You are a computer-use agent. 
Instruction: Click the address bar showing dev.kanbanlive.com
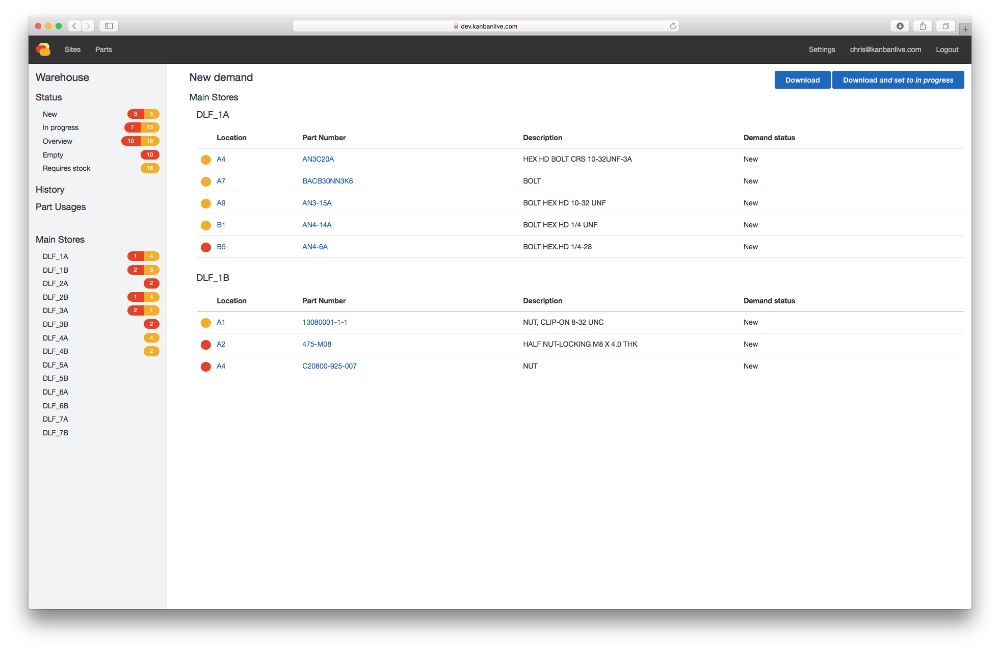coord(490,26)
